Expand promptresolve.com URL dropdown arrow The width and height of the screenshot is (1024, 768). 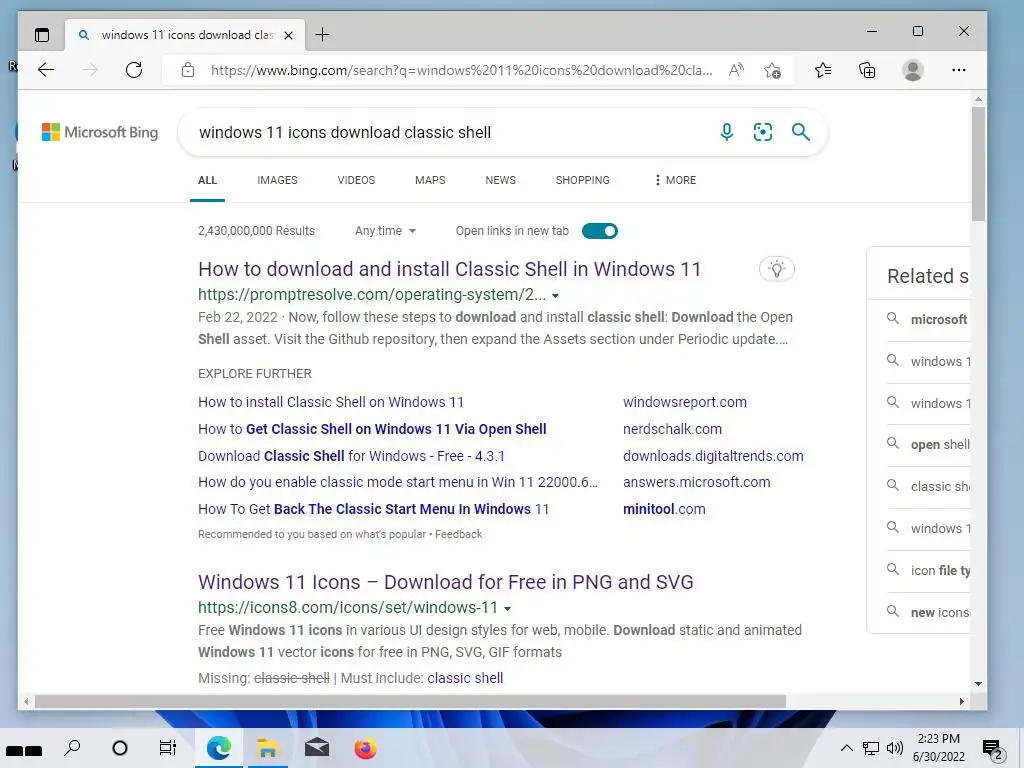coord(555,296)
